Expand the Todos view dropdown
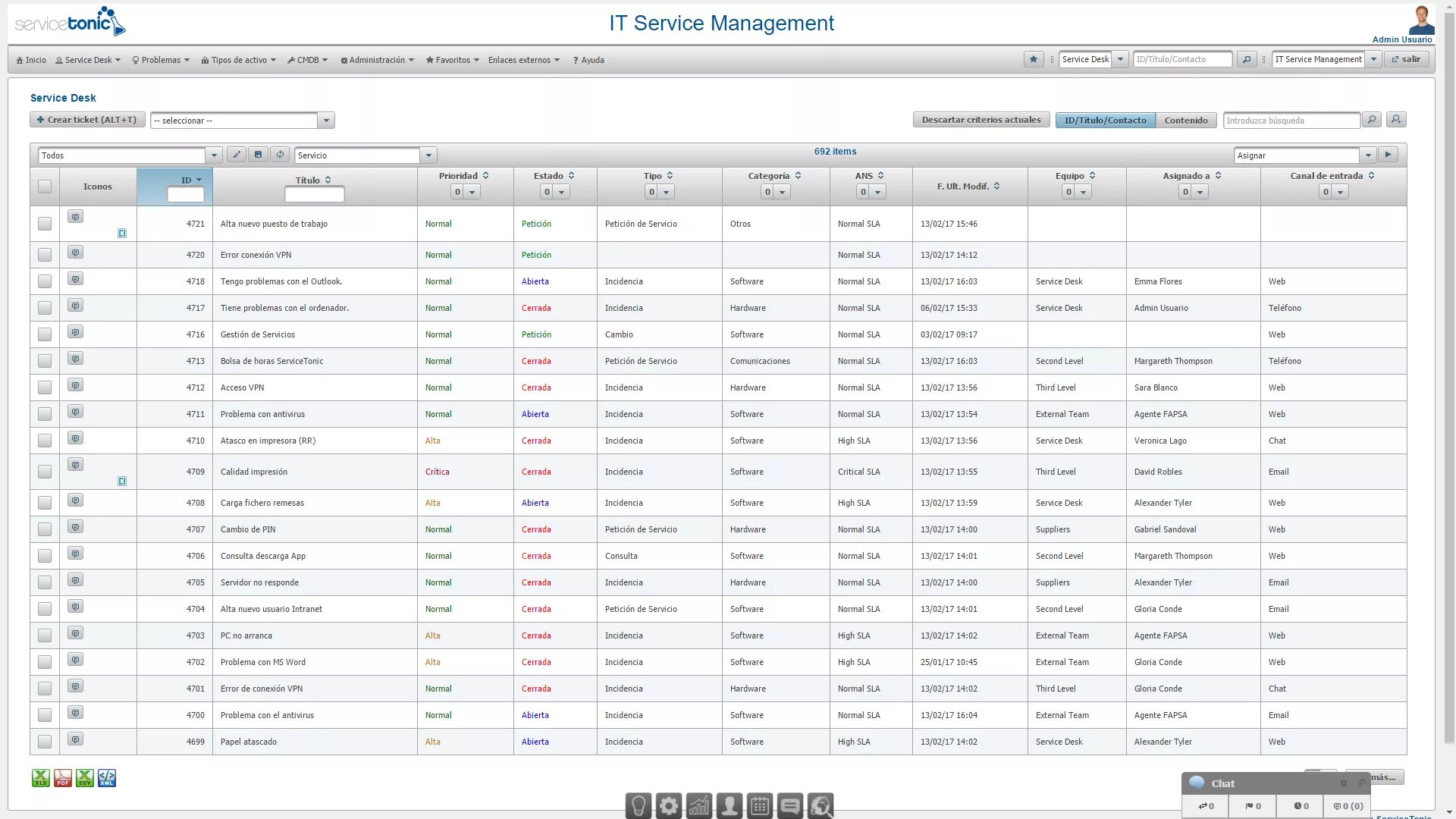 (214, 155)
